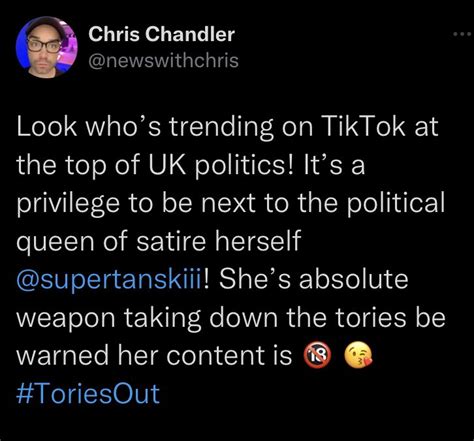Click the display name Chris Chandler
The width and height of the screenshot is (474, 441).
pyautogui.click(x=162, y=34)
